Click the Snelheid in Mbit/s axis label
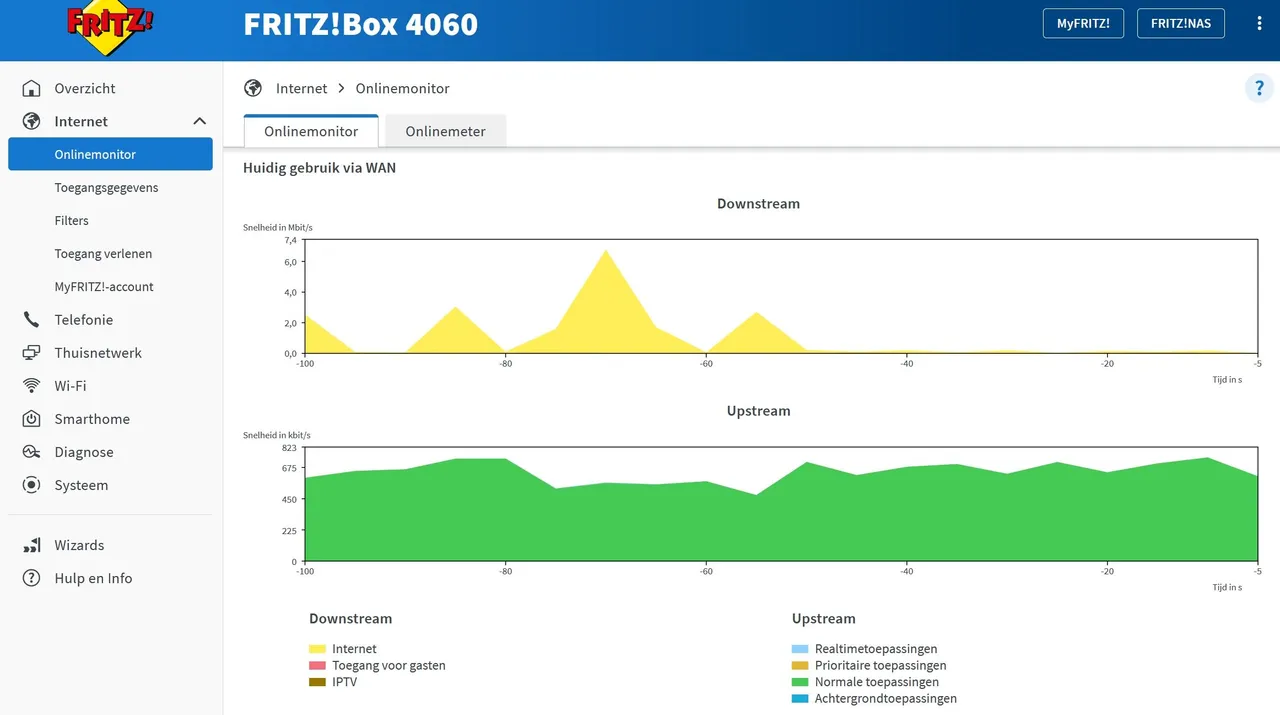Image resolution: width=1280 pixels, height=715 pixels. [278, 228]
